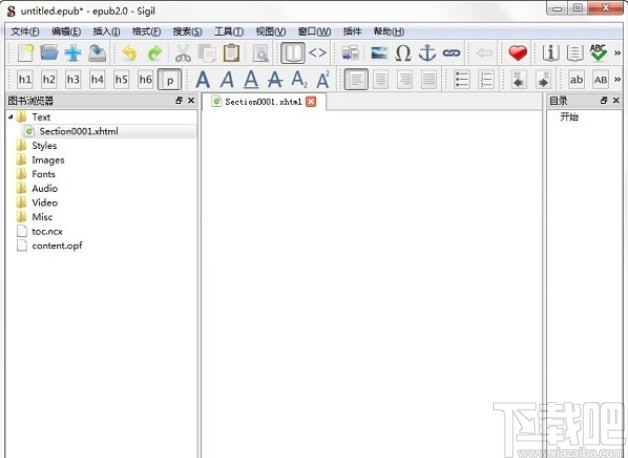Split the section at cursor

coord(350,53)
